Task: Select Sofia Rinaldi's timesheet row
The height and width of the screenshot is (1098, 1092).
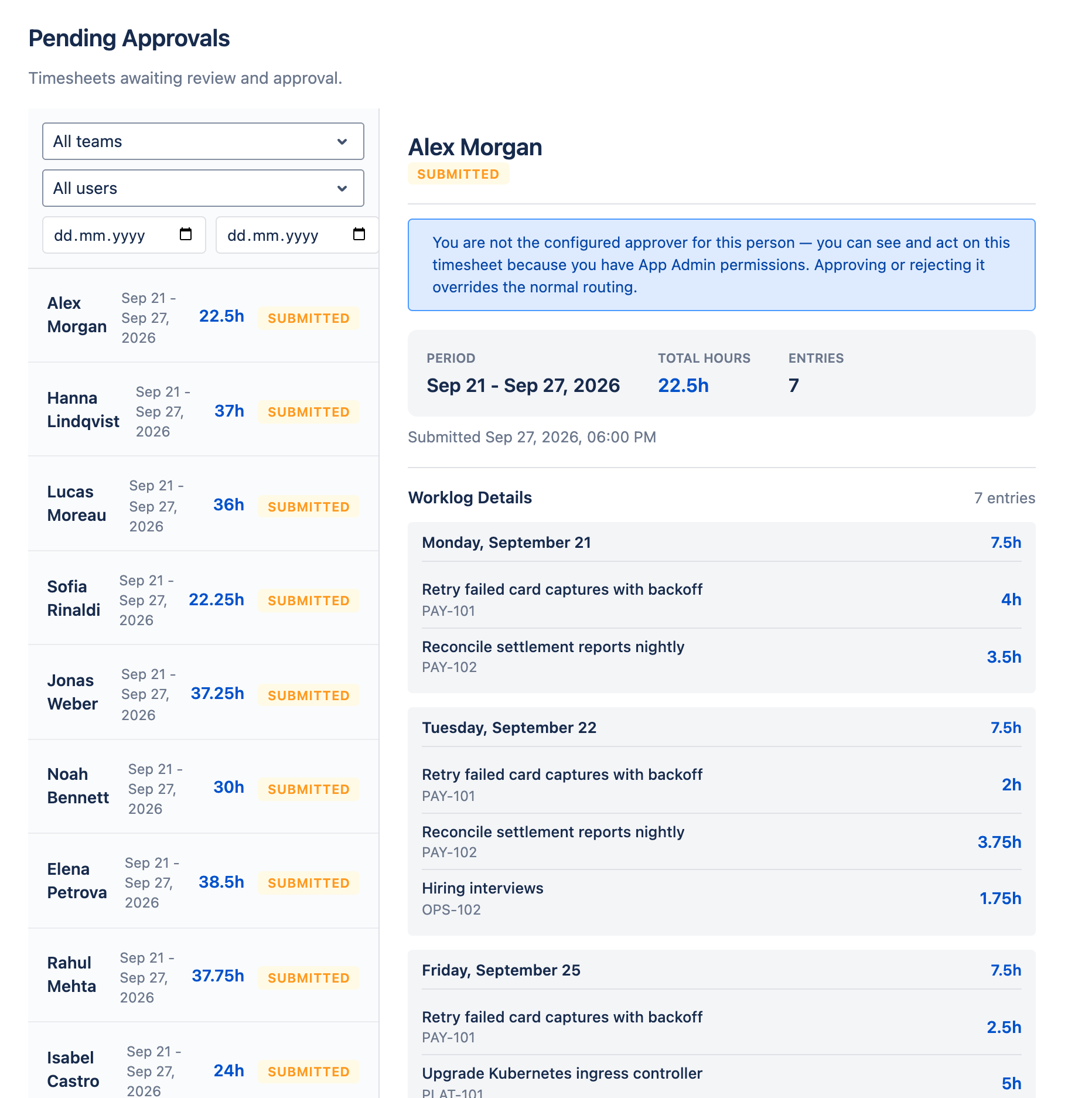Action: point(203,598)
